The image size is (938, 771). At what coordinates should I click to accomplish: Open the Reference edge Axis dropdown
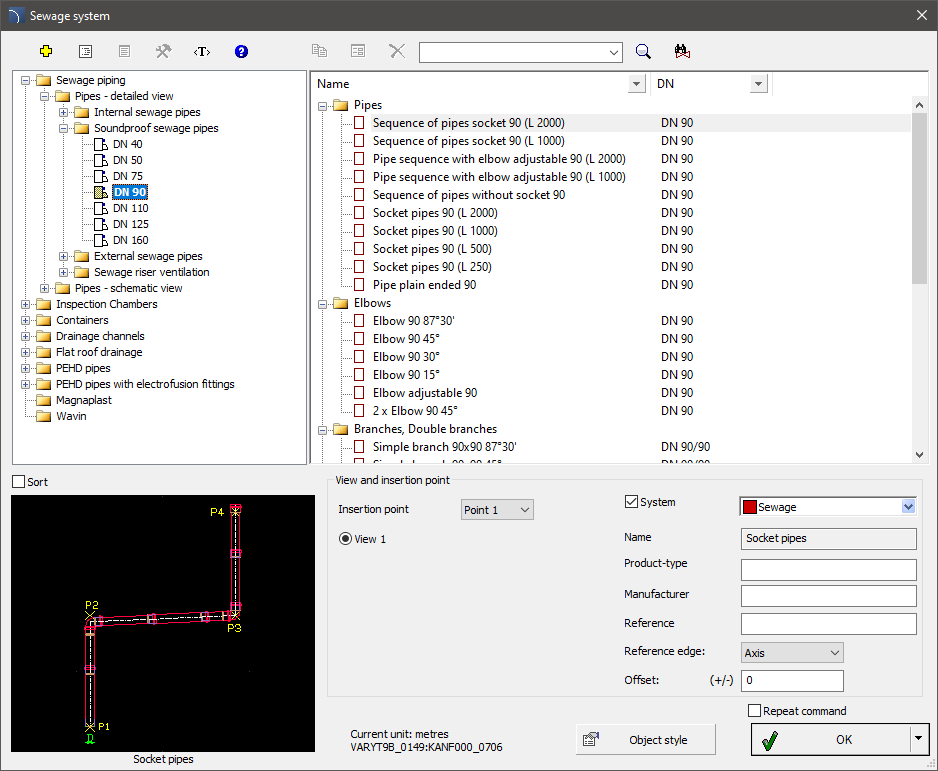coord(792,653)
